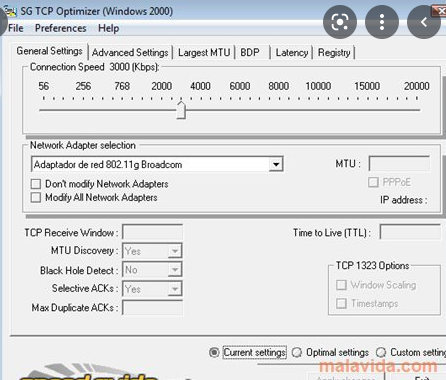The width and height of the screenshot is (446, 380).
Task: Open the Help menu
Action: (108, 28)
